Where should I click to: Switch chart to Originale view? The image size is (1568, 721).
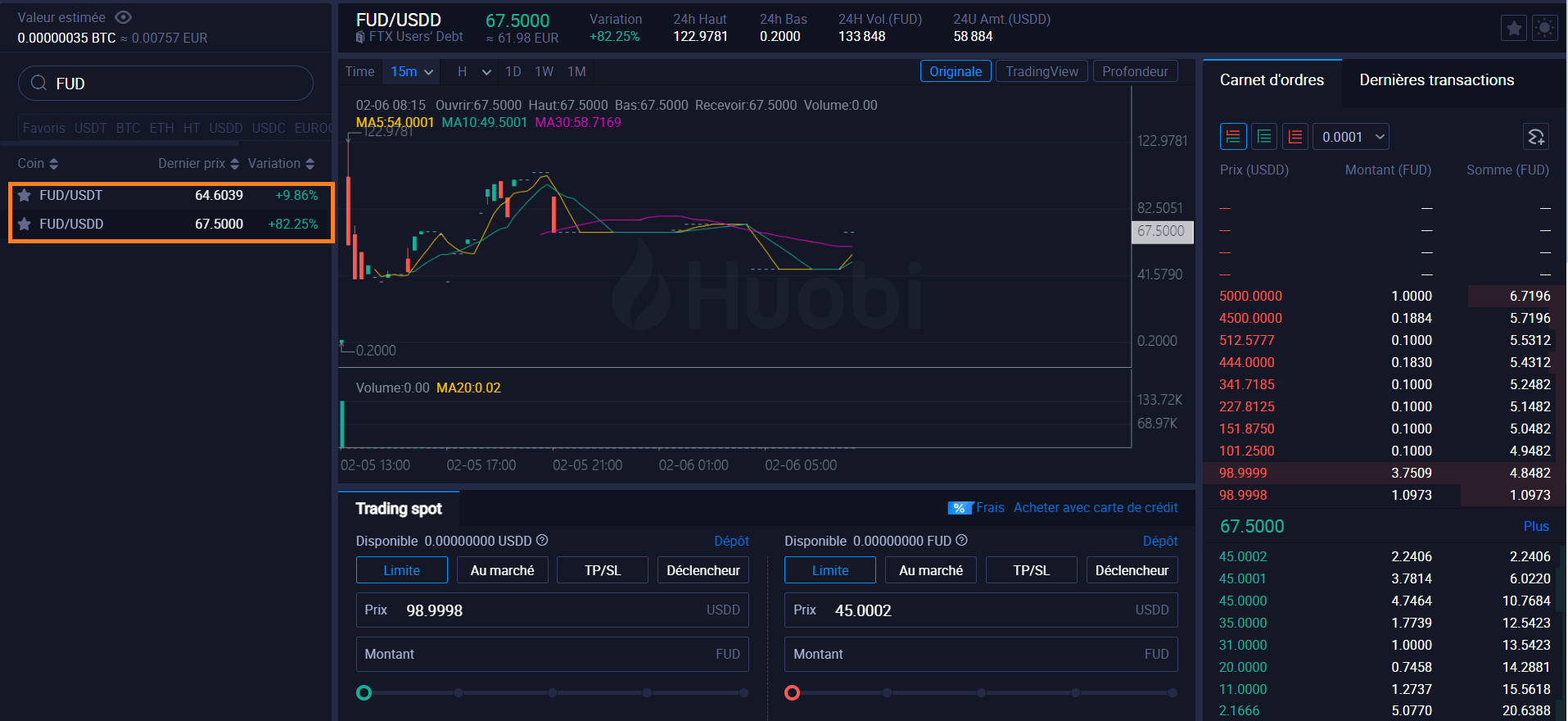(x=956, y=71)
